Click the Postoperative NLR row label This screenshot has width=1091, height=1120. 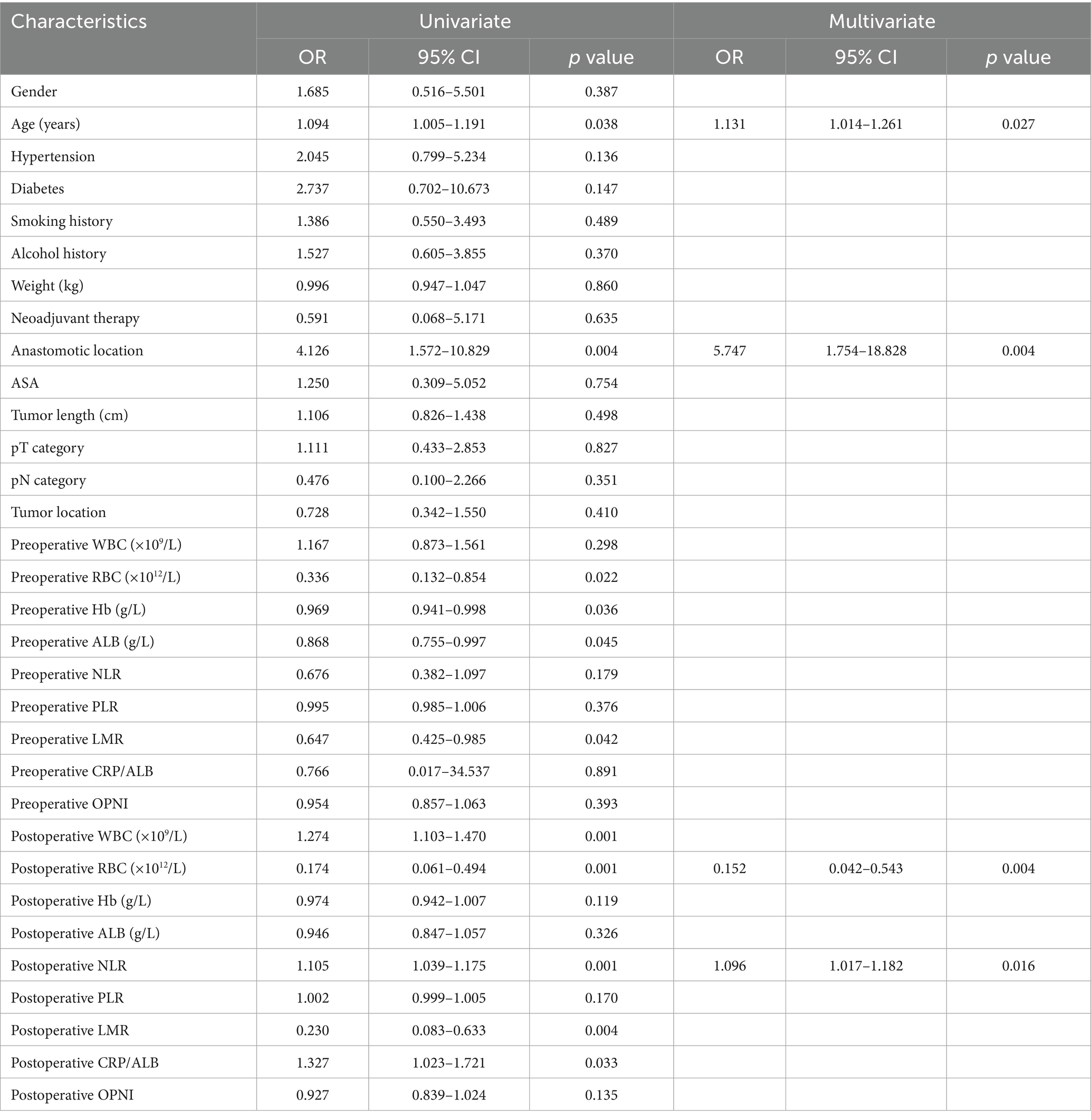click(x=69, y=966)
